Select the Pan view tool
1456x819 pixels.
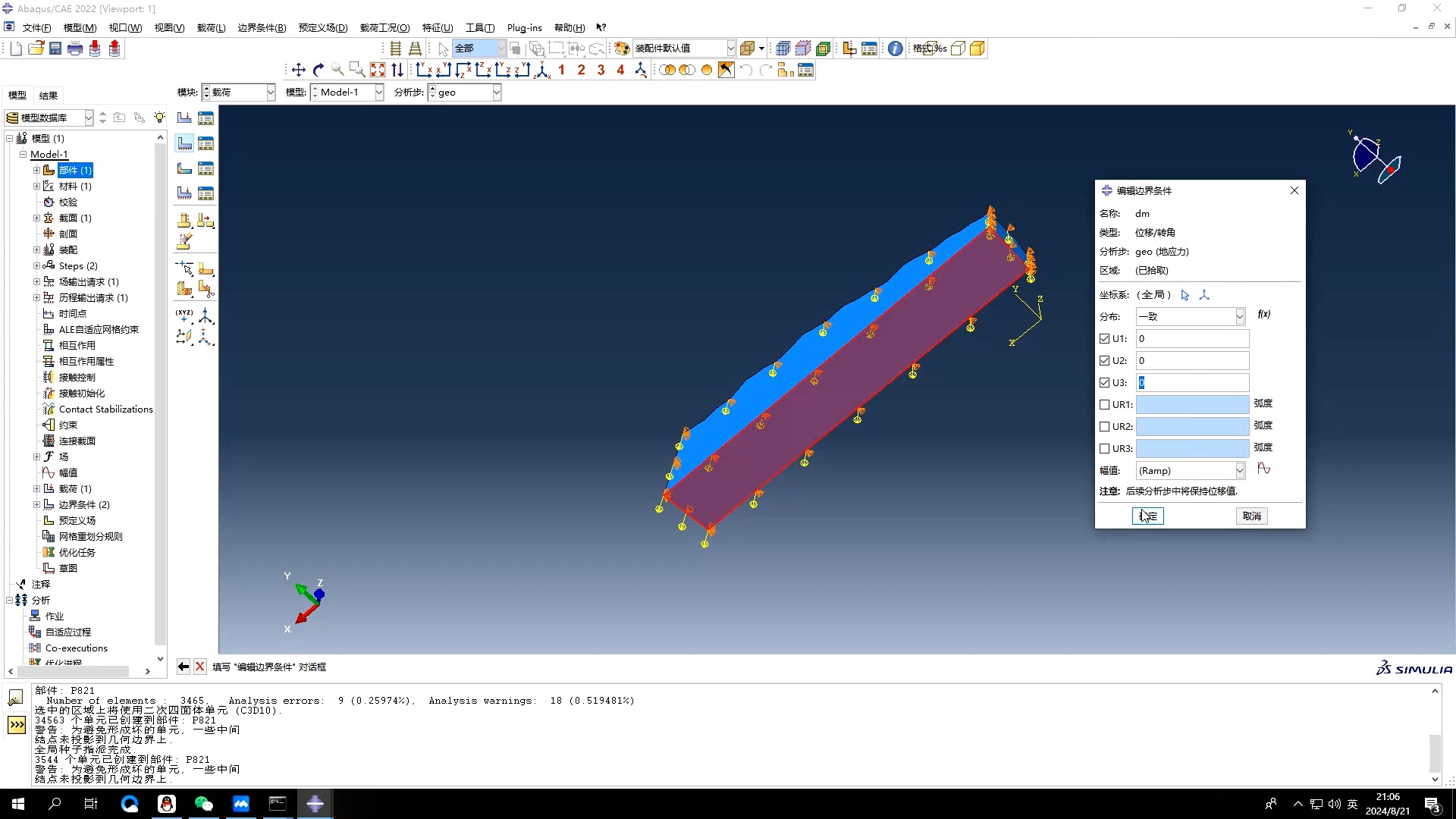299,70
